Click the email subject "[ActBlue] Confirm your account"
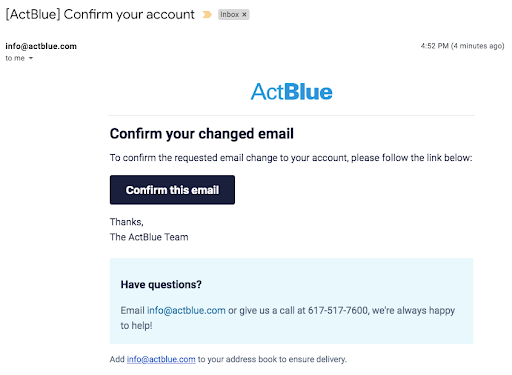This screenshot has width=512, height=375. pyautogui.click(x=100, y=15)
